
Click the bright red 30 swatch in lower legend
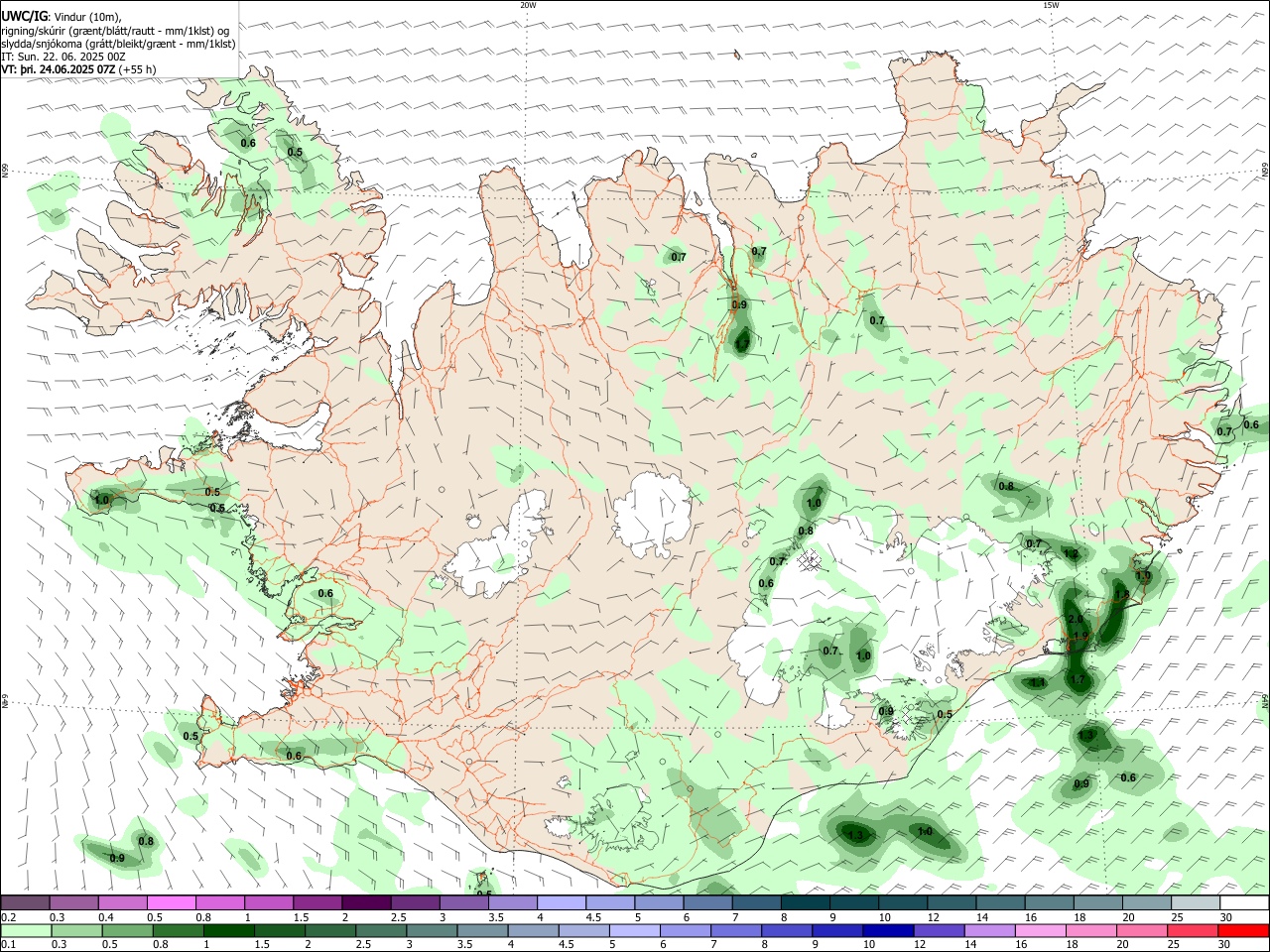coord(1244,930)
